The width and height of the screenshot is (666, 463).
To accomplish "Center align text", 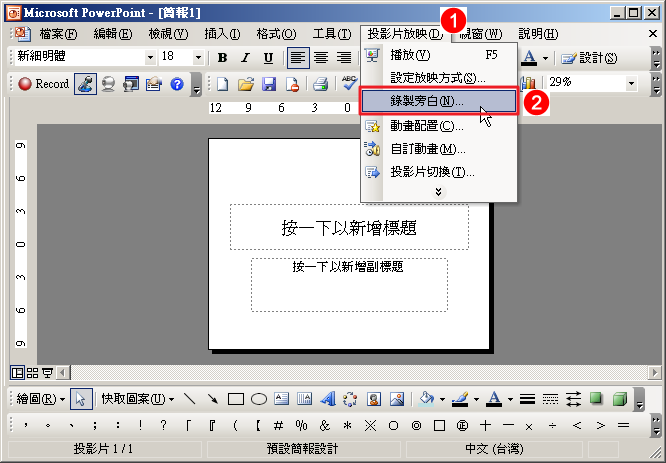I will pos(321,58).
